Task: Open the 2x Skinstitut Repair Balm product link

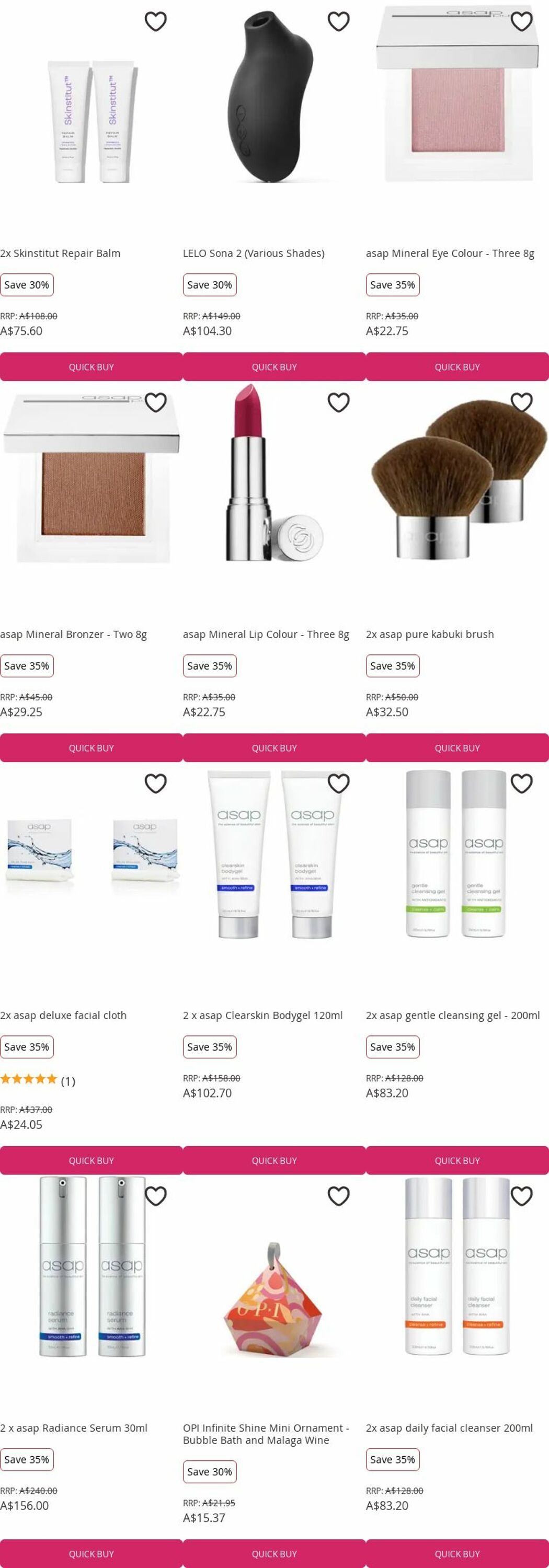Action: [x=60, y=253]
